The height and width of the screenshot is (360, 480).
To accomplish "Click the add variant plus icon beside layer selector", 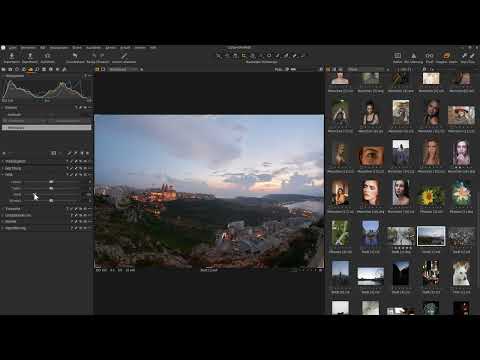I will click(142, 69).
